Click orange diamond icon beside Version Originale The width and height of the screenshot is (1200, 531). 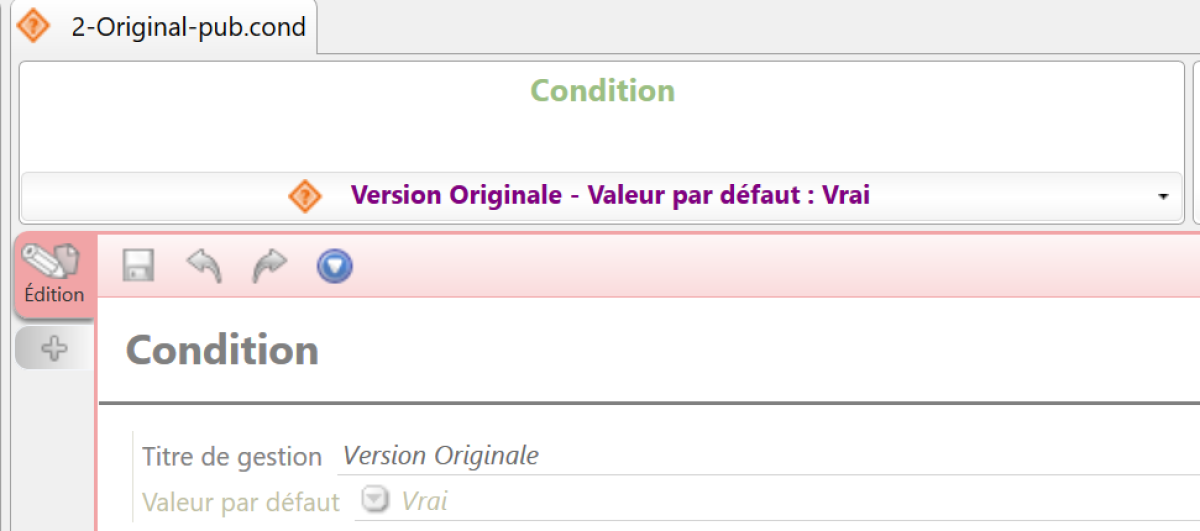[305, 196]
